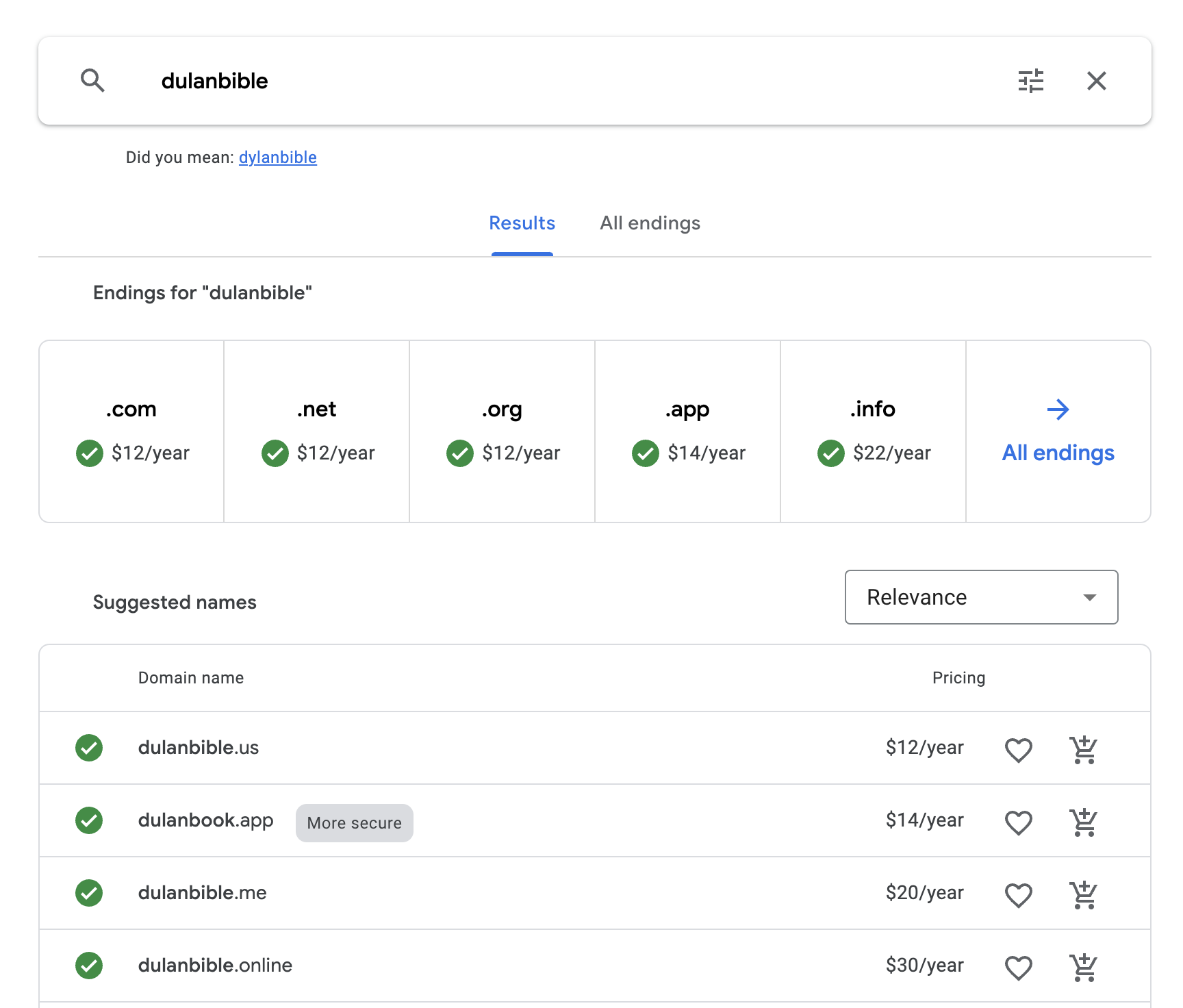Screen dimensions: 1183x1008
Task: Switch to the All endings tab
Action: click(650, 223)
